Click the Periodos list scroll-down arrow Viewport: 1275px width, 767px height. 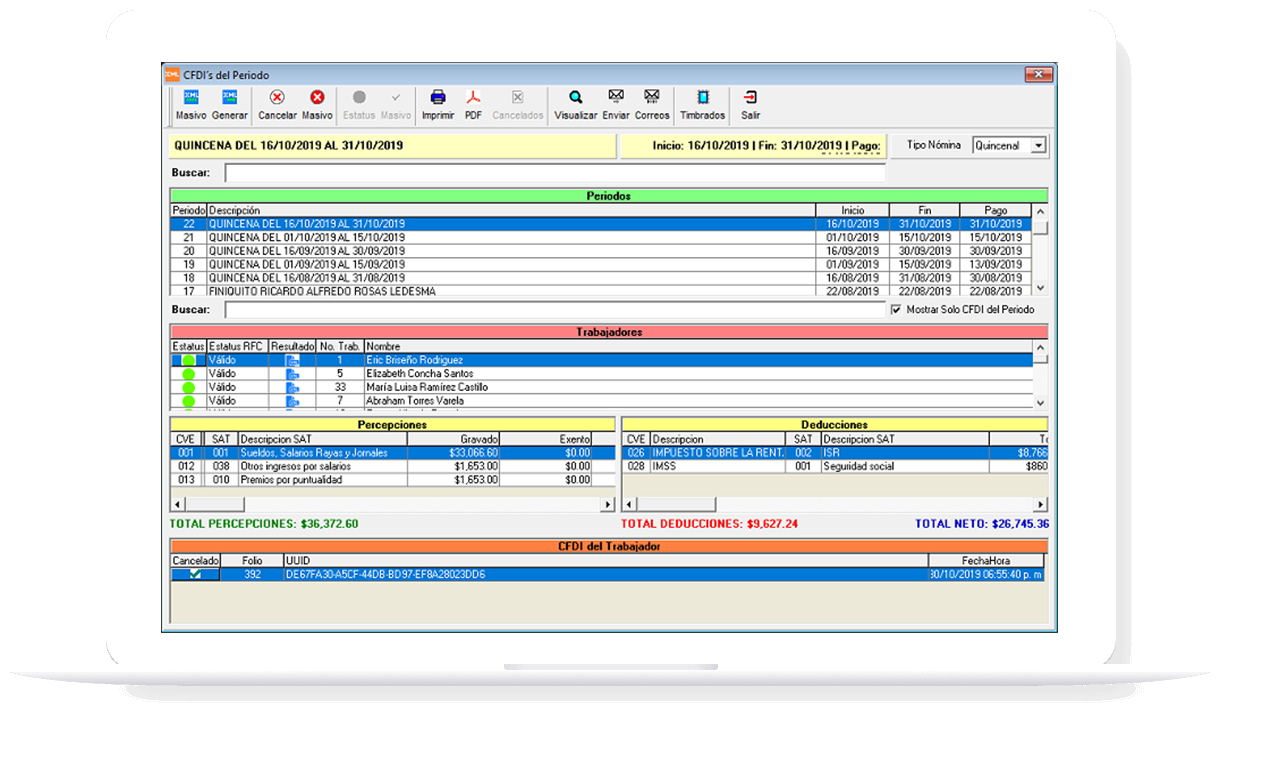point(1040,287)
